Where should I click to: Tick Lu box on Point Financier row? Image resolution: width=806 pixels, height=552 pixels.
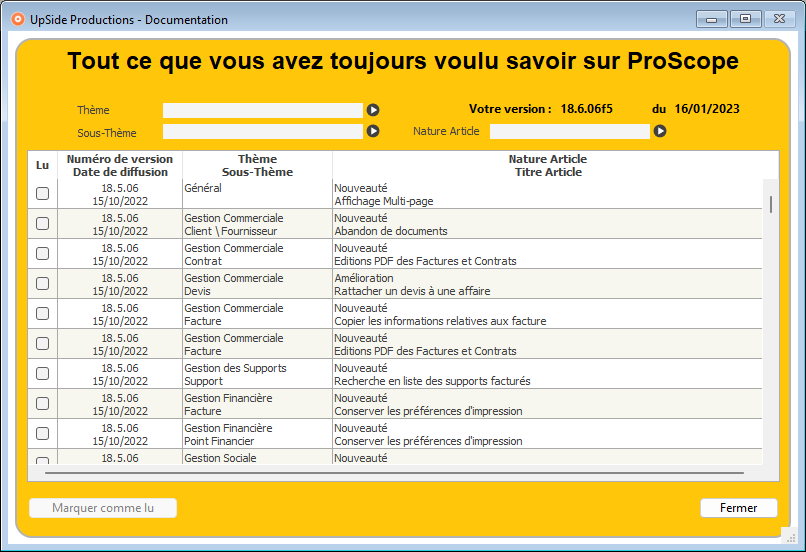(x=43, y=434)
